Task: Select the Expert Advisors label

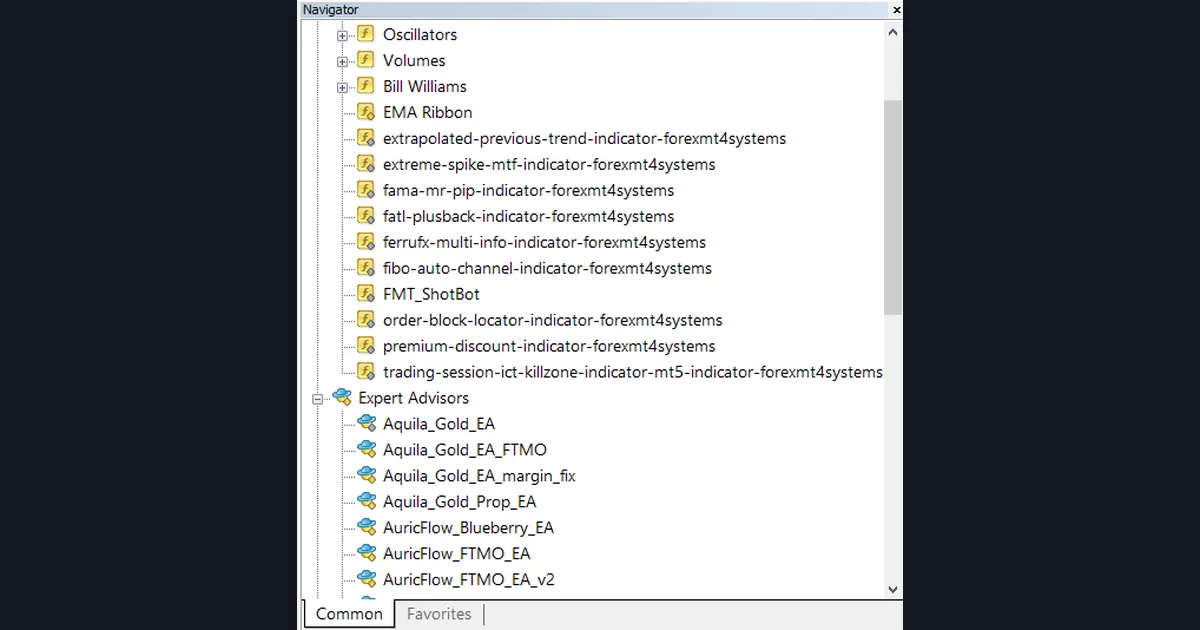Action: 414,398
